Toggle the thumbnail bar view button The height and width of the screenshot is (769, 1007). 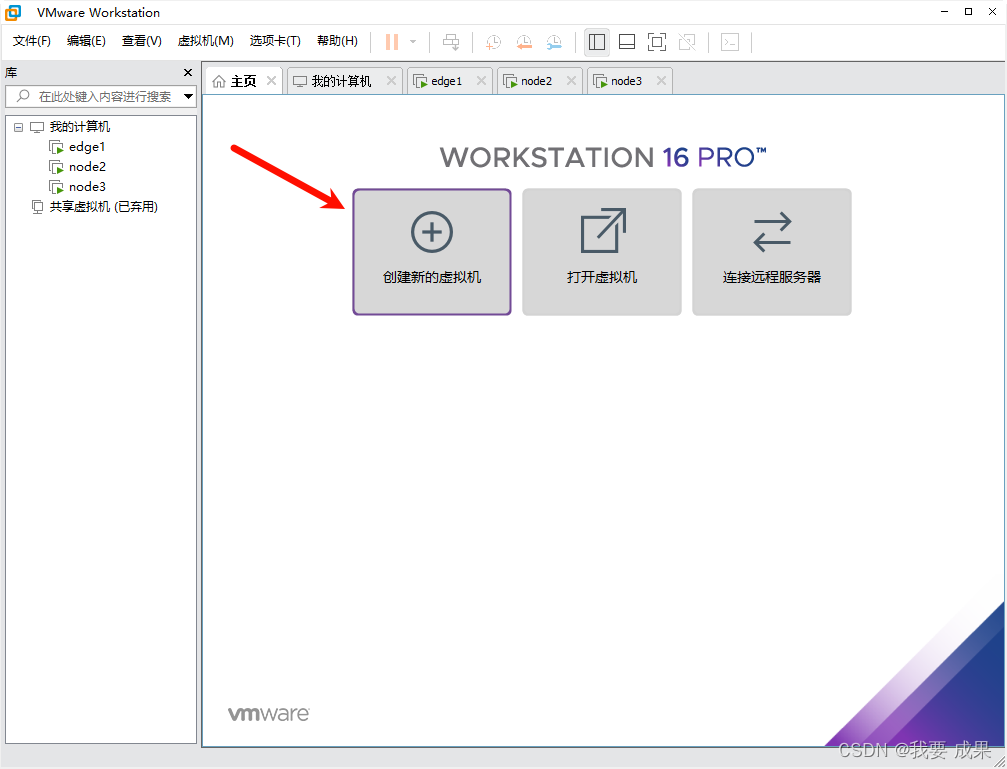[x=627, y=42]
